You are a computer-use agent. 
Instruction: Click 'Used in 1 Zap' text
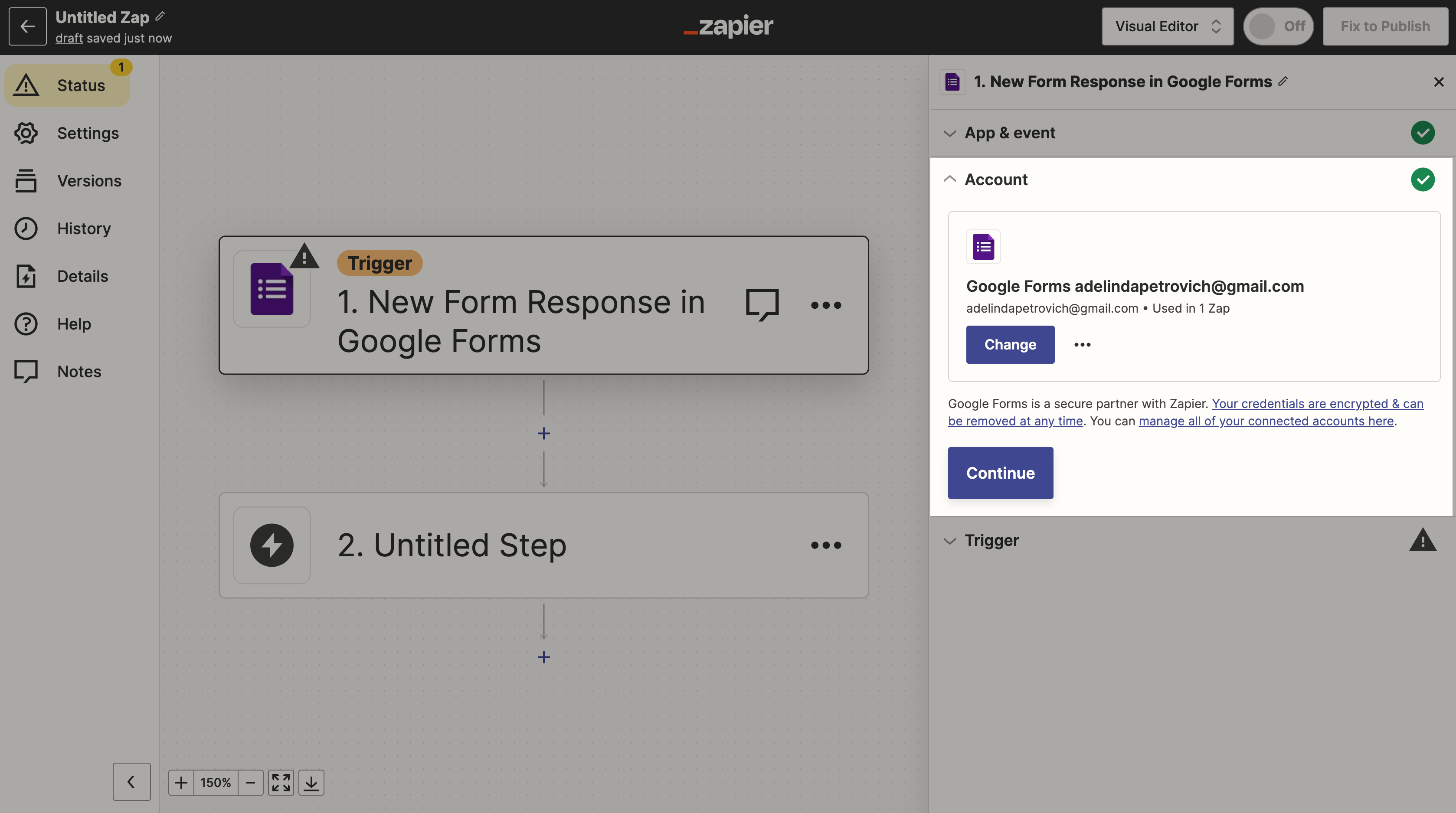click(x=1191, y=308)
